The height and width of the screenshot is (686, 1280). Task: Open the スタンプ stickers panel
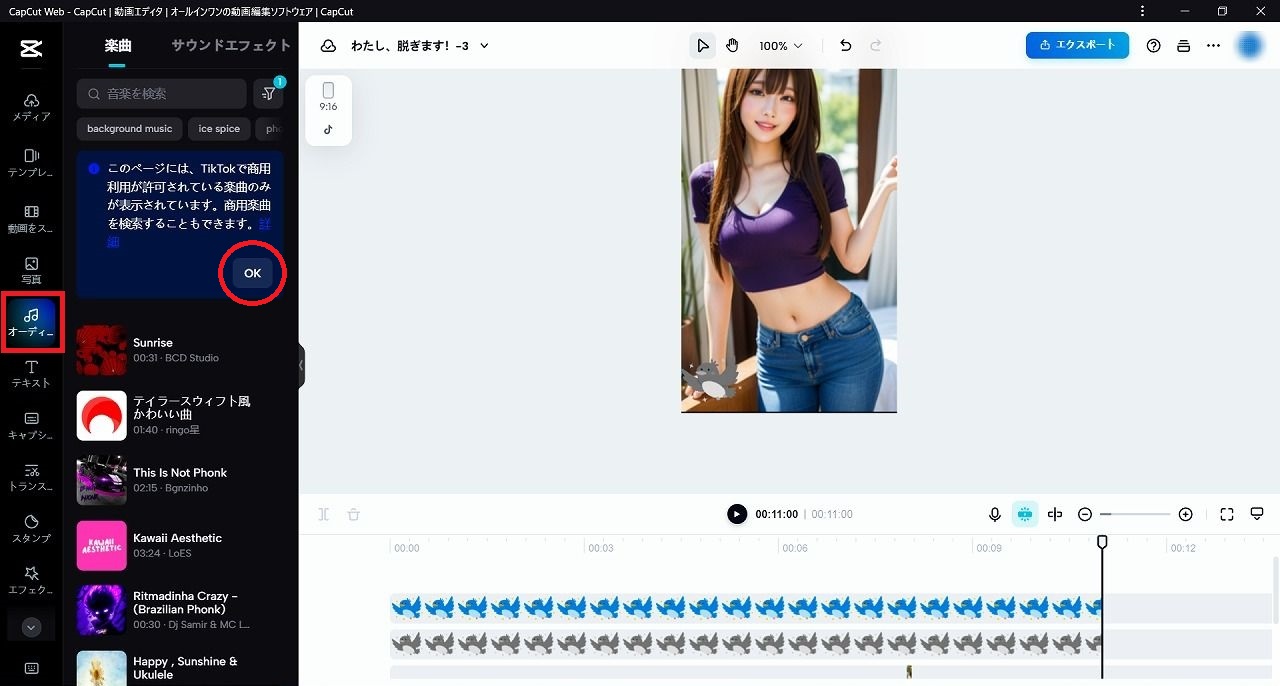[31, 528]
